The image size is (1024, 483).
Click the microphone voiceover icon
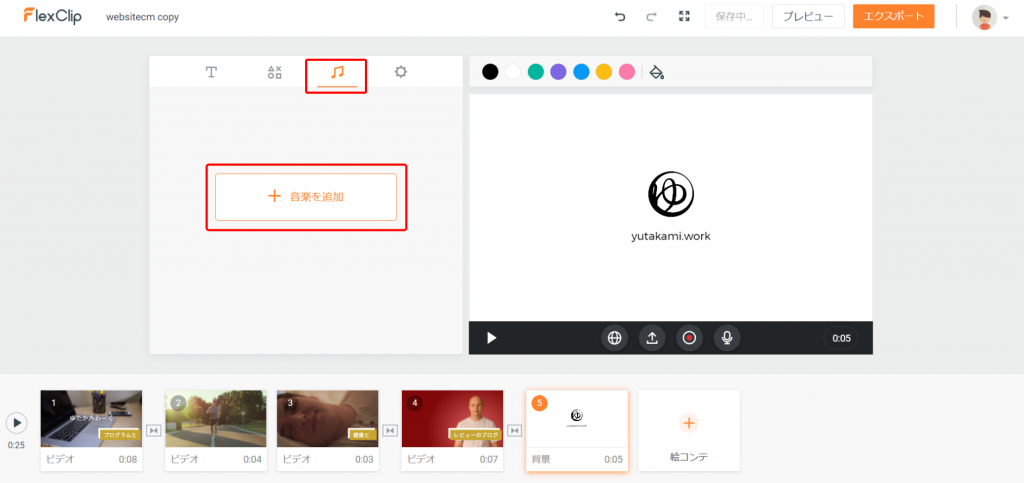click(x=727, y=338)
